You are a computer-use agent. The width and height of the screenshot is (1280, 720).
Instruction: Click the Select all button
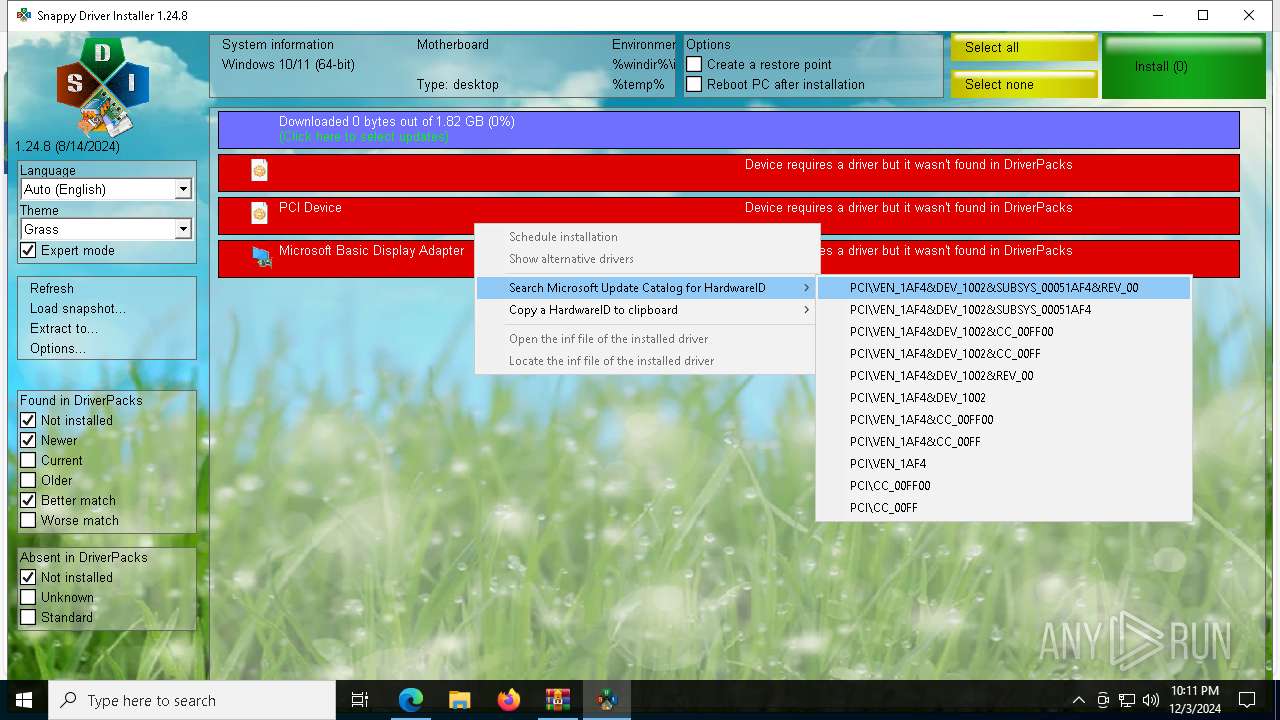pos(1024,47)
